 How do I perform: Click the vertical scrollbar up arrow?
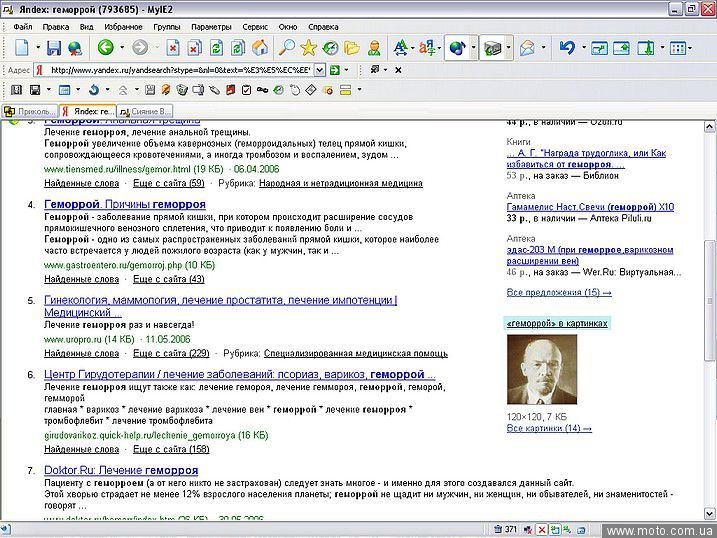tap(709, 126)
